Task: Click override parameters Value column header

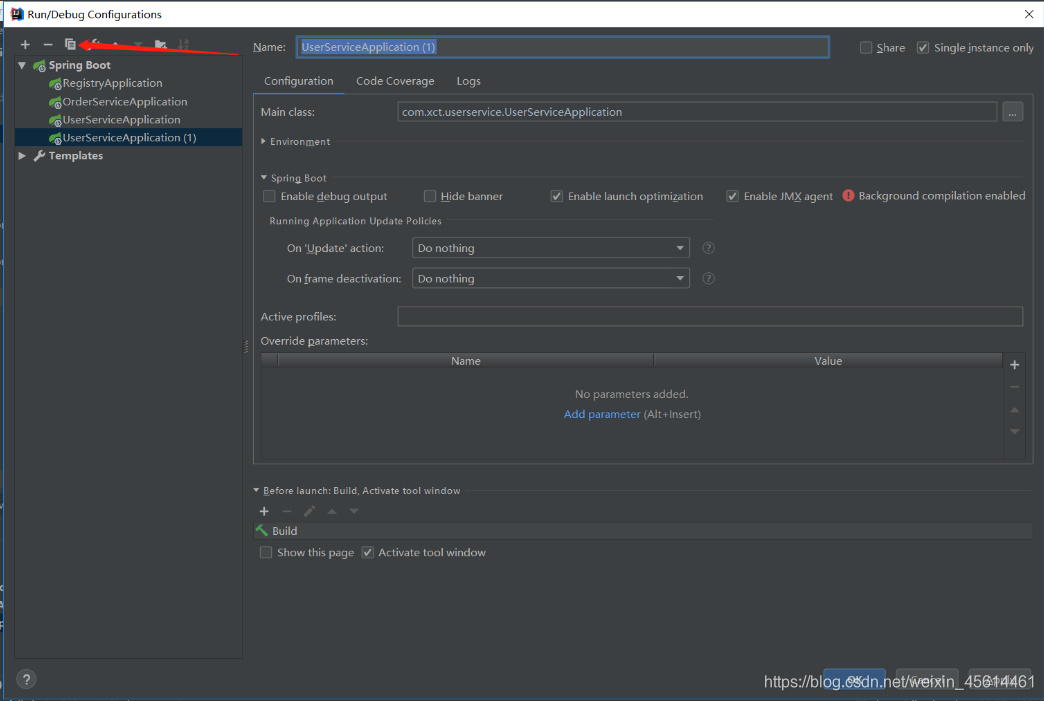Action: click(828, 361)
